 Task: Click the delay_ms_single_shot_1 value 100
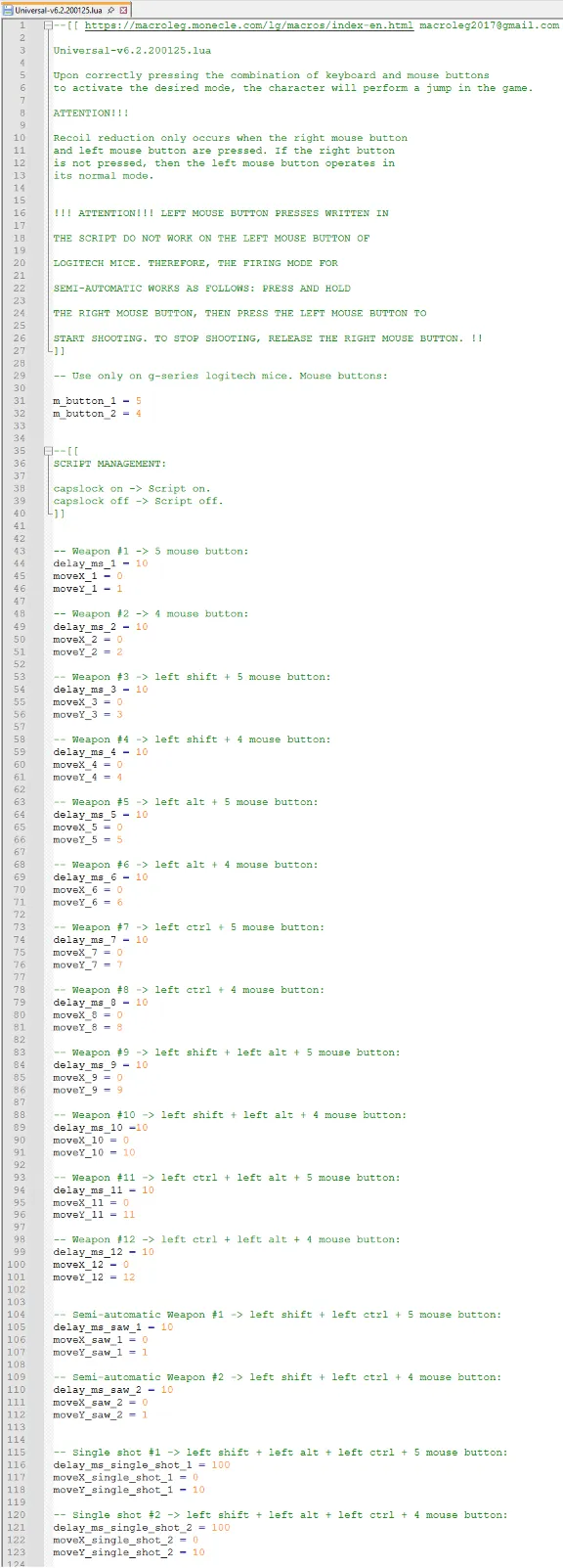(x=221, y=1464)
